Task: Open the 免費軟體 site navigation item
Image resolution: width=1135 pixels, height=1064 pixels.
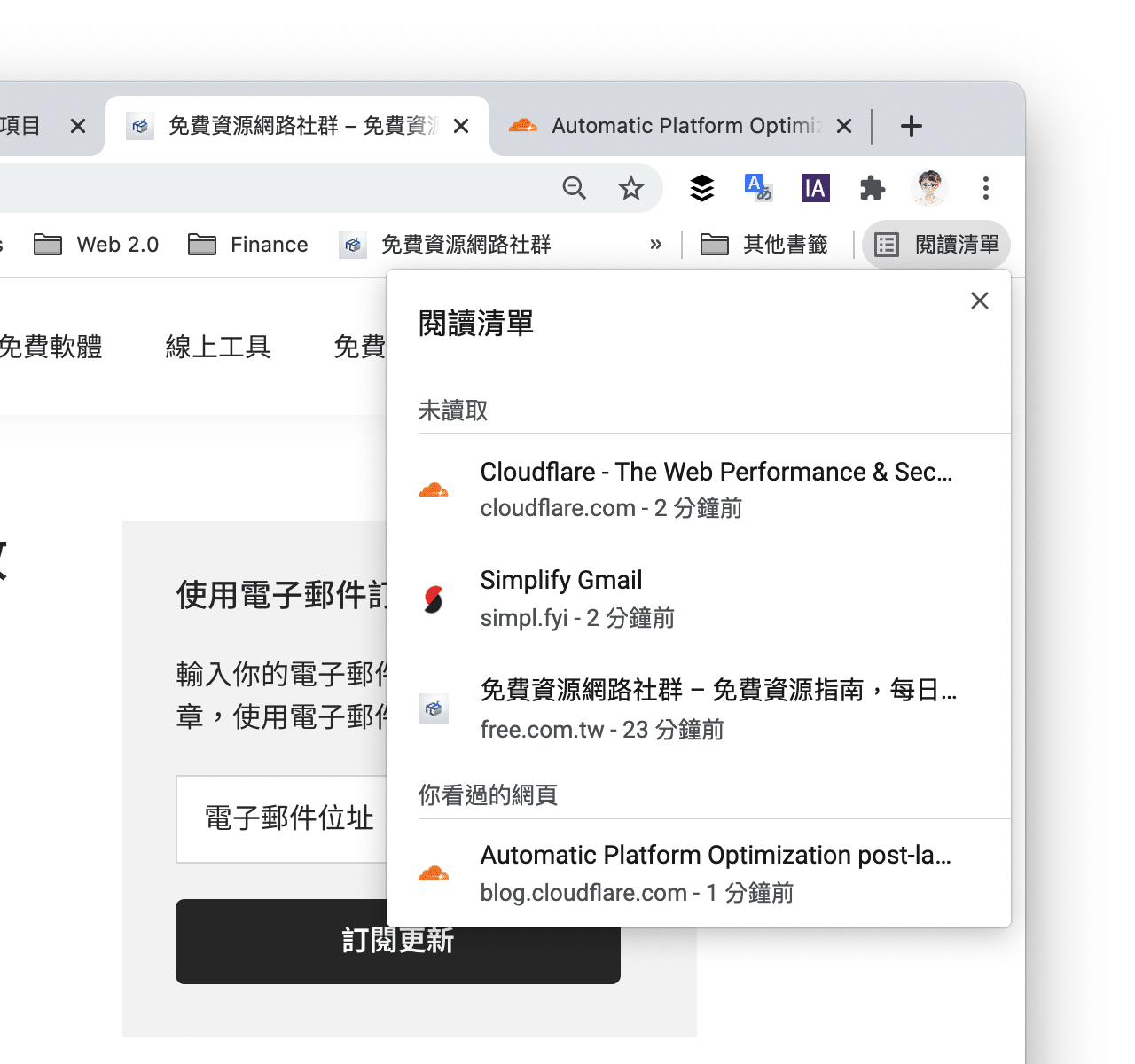Action: [51, 347]
